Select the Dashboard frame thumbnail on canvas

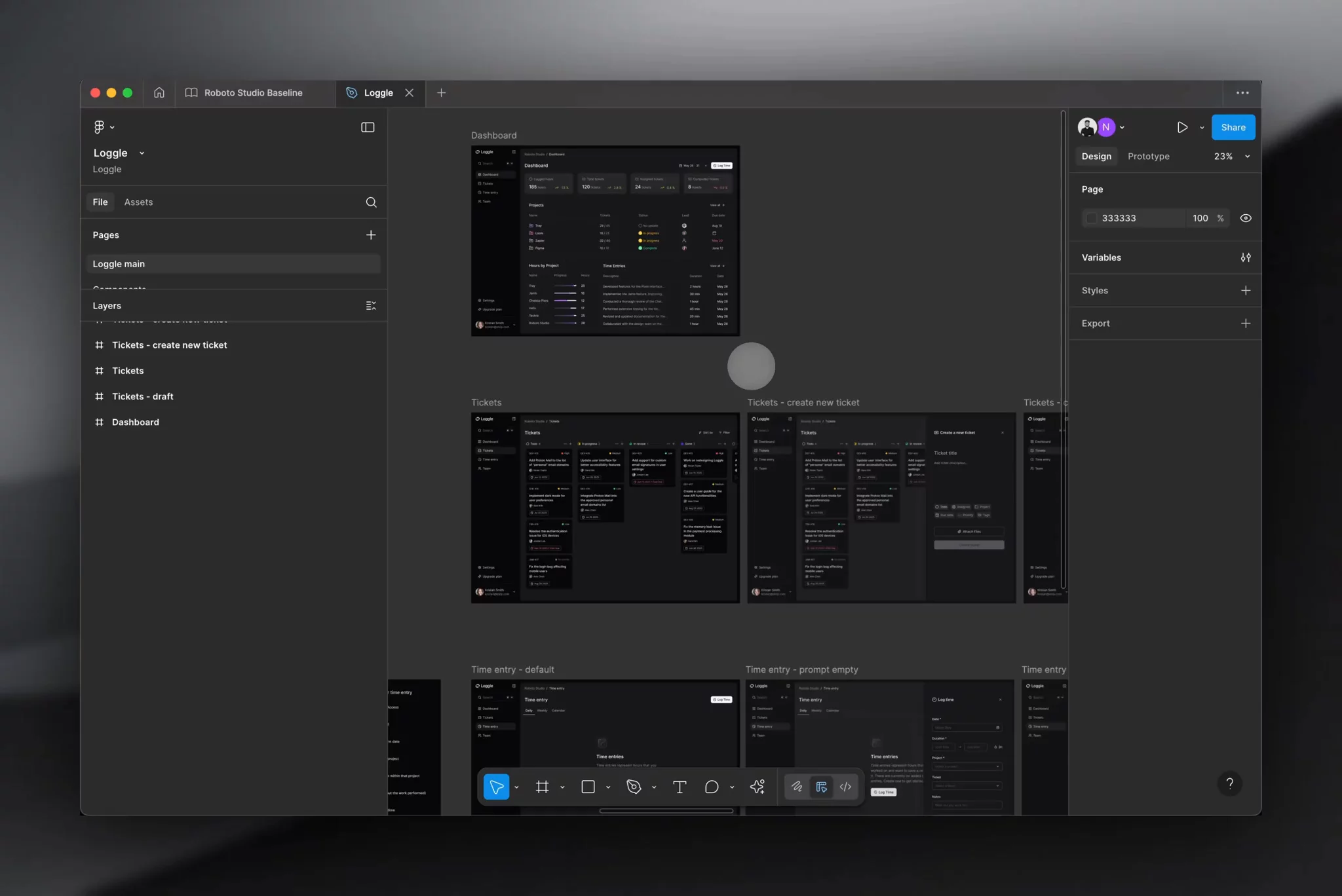click(x=605, y=241)
